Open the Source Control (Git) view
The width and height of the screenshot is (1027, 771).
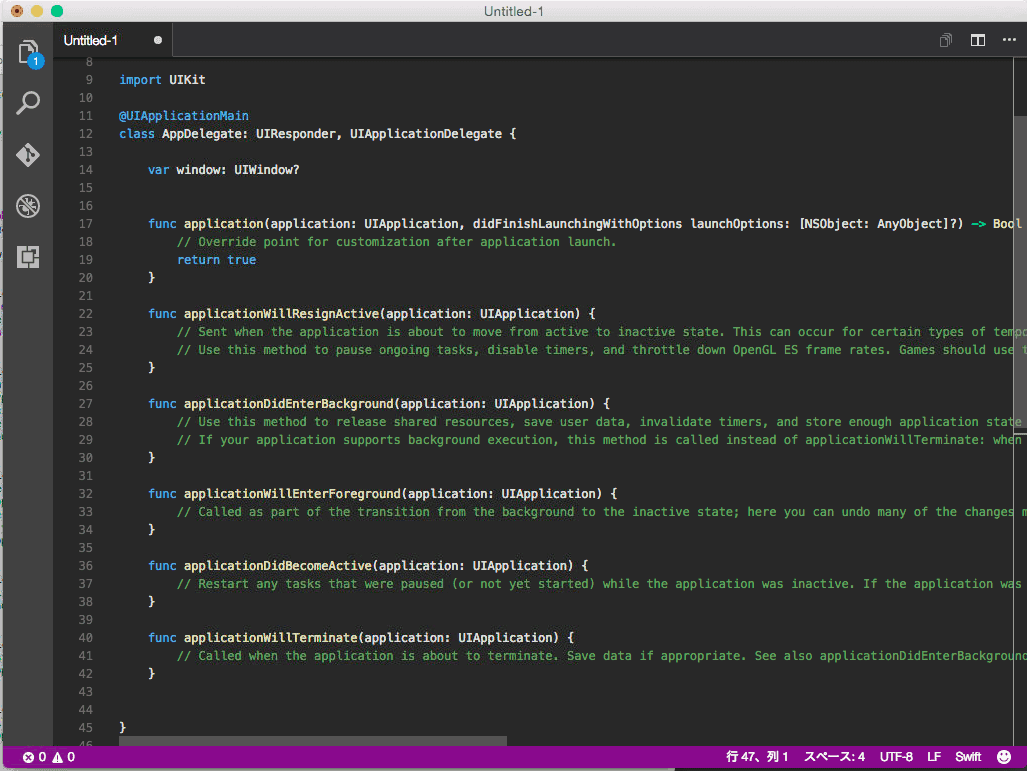[28, 155]
